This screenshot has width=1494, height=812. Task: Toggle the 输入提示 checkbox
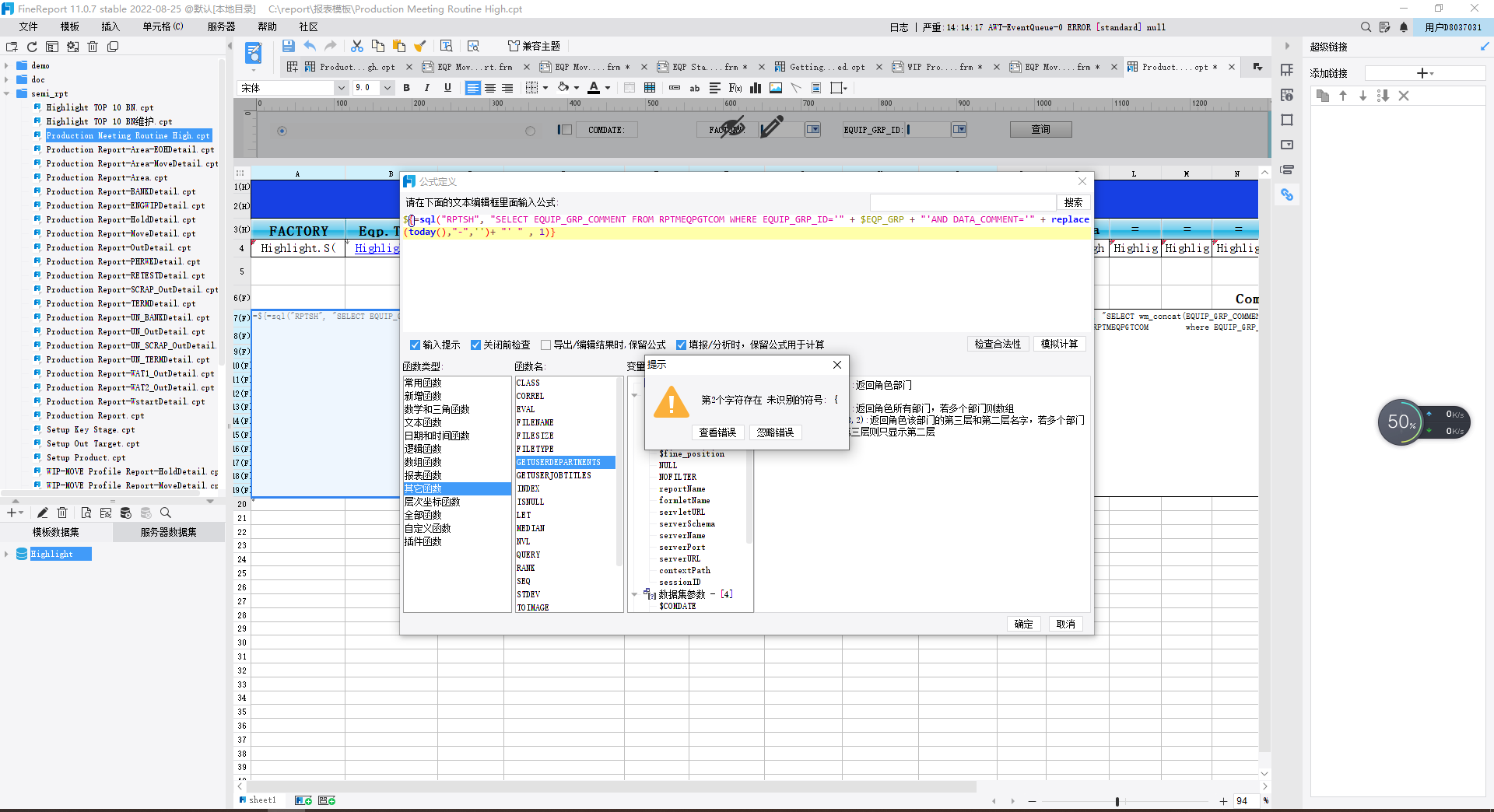pyautogui.click(x=415, y=345)
